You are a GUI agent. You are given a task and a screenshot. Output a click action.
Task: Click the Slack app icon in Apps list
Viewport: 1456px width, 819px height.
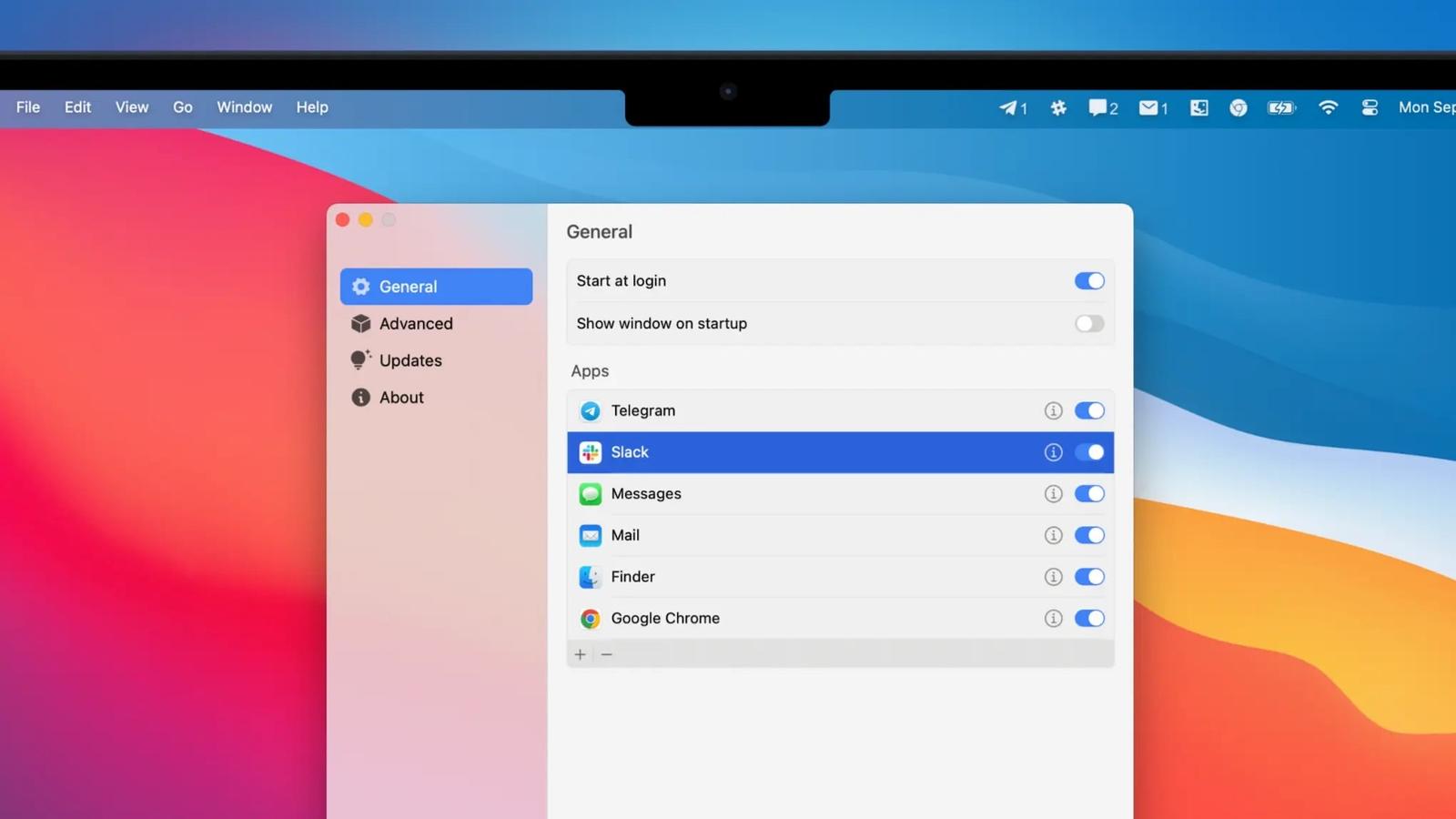coord(591,452)
